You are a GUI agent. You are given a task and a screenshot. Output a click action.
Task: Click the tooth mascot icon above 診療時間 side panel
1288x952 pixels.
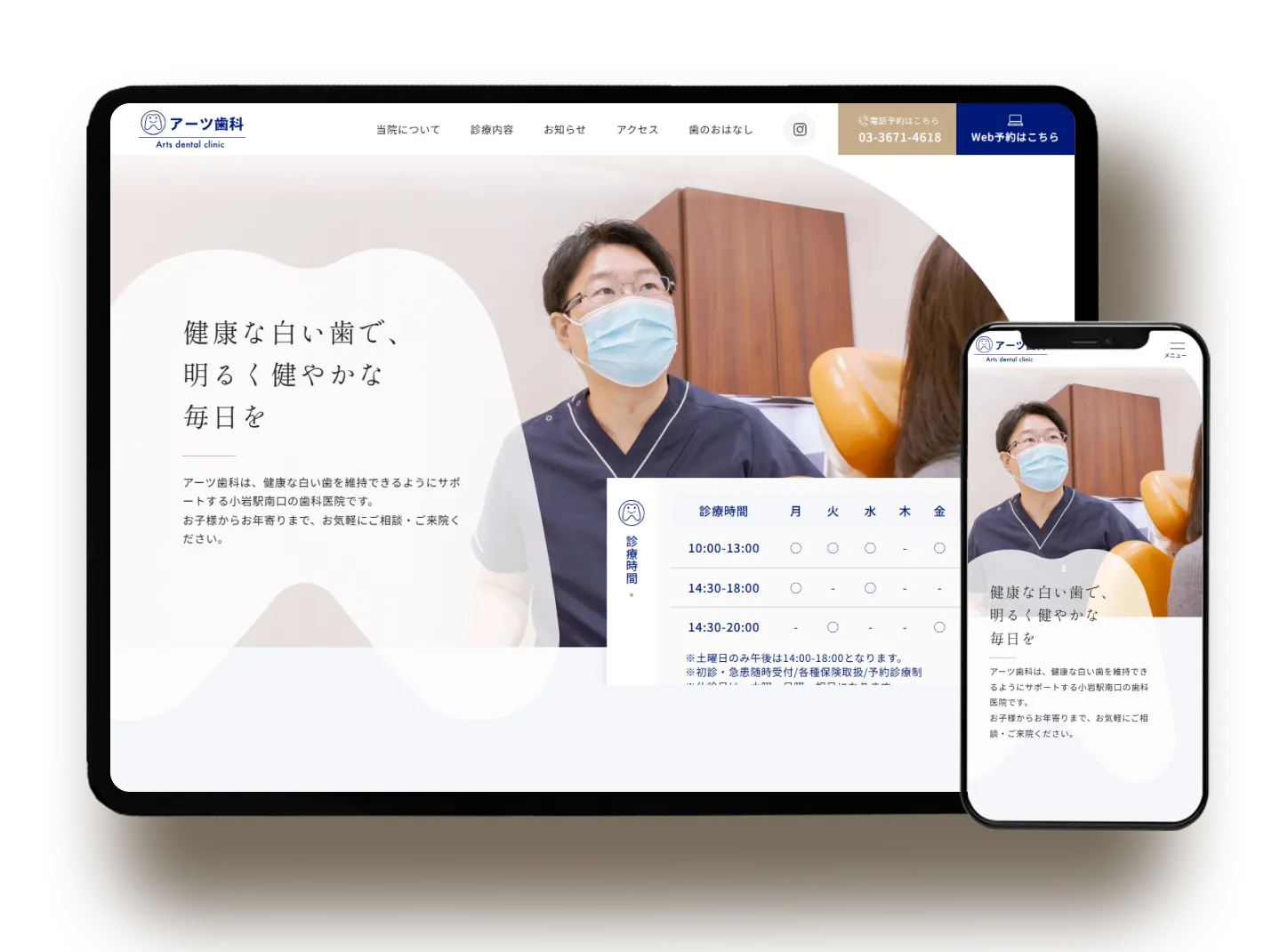click(632, 512)
